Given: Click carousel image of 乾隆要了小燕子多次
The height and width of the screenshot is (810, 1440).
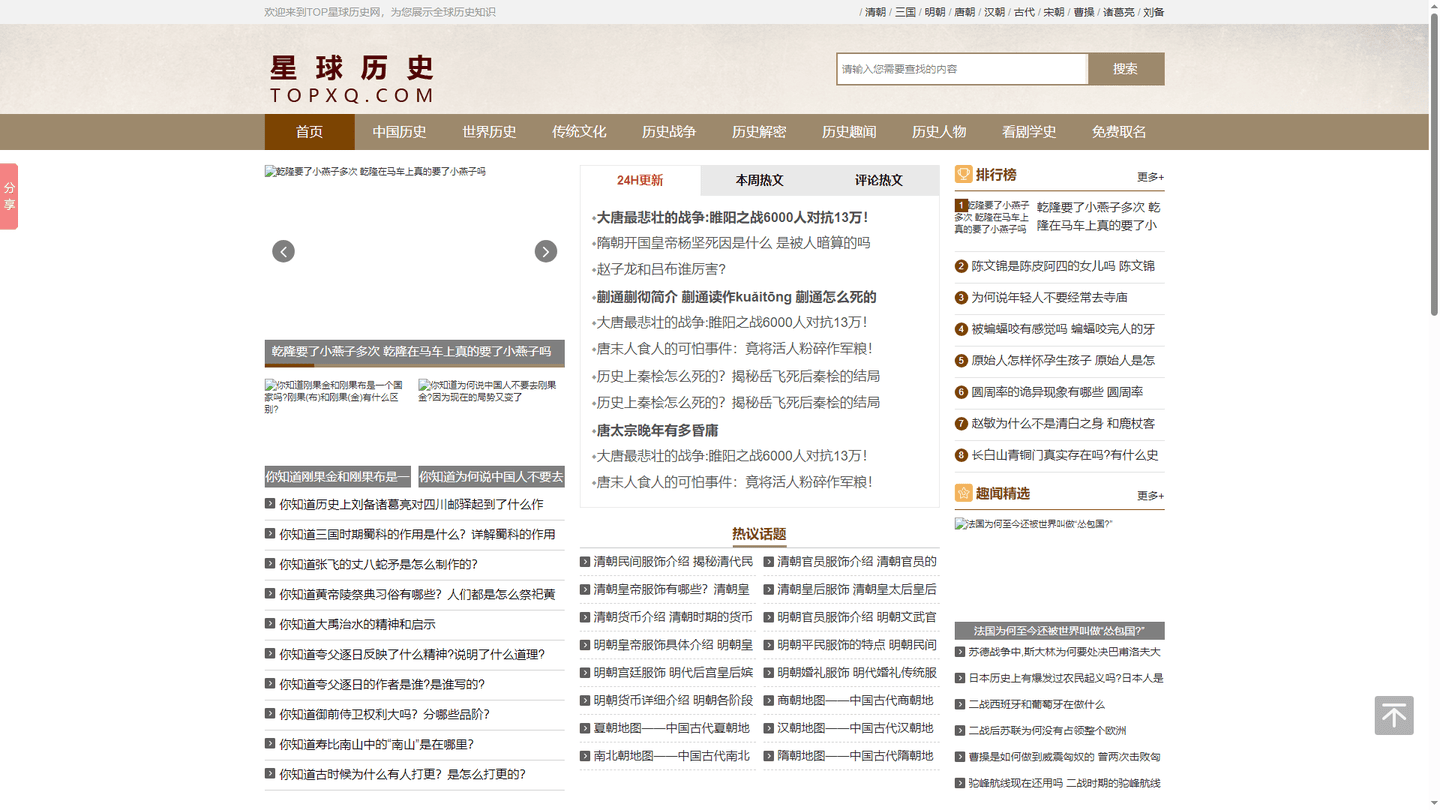Looking at the screenshot, I should click(414, 252).
